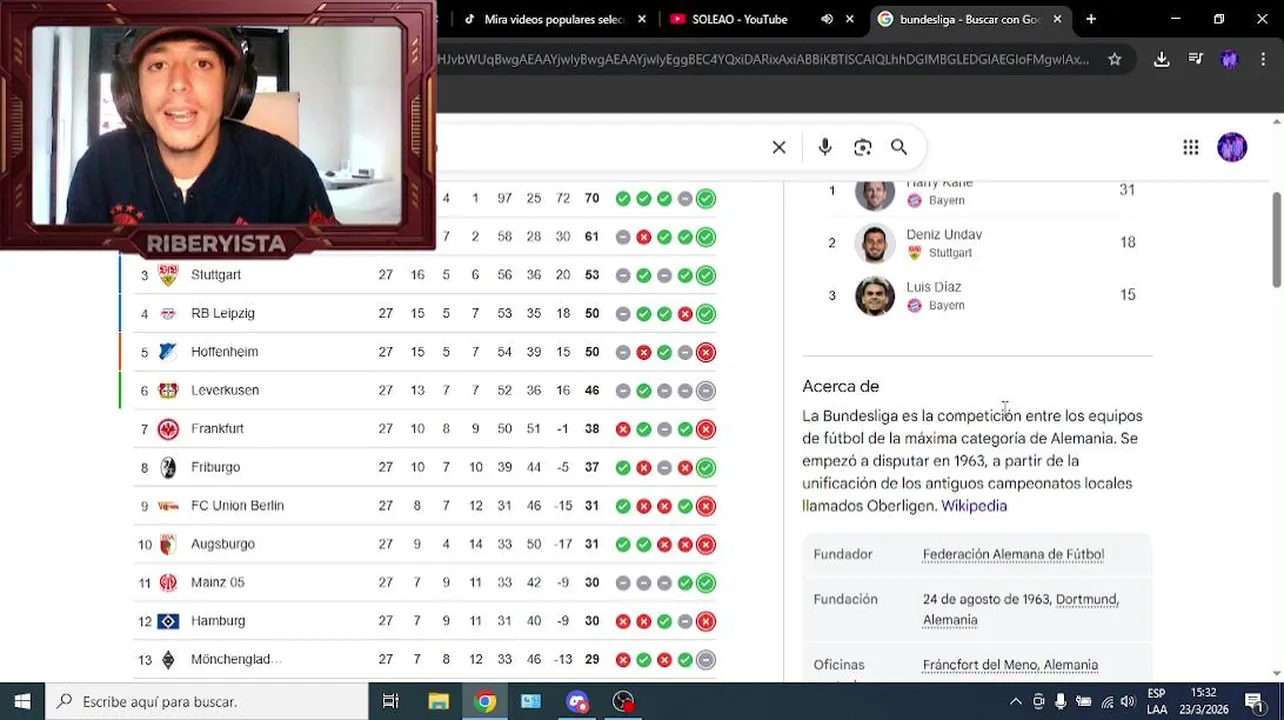Open the volume control in system tray
Screen dimensions: 1284x720
(x=1128, y=702)
